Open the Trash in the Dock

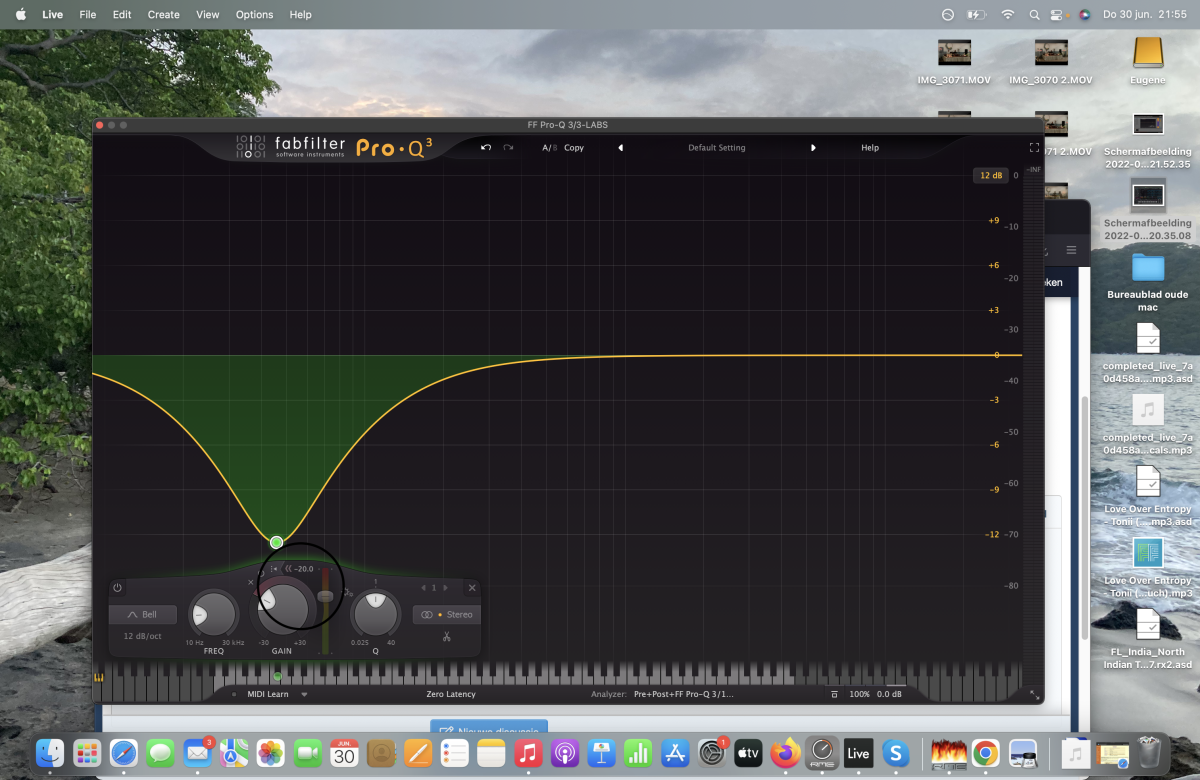pyautogui.click(x=1150, y=753)
